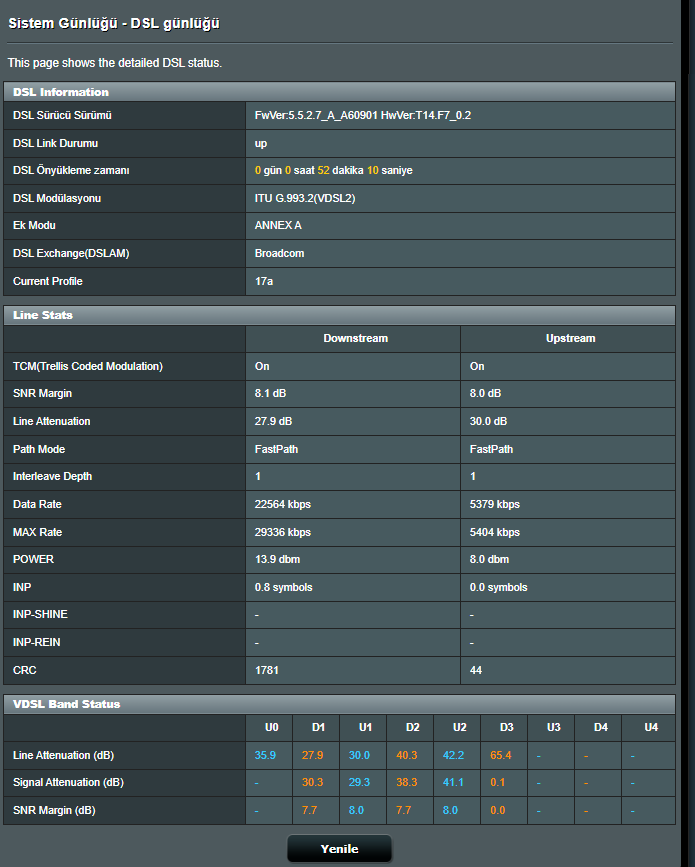
Task: Select downstream Data Rate 22564 kbps
Action: (283, 504)
